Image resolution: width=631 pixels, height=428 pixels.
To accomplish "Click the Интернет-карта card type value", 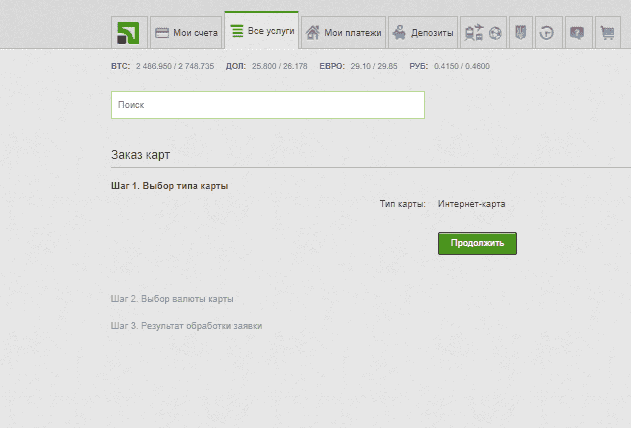I will [471, 204].
